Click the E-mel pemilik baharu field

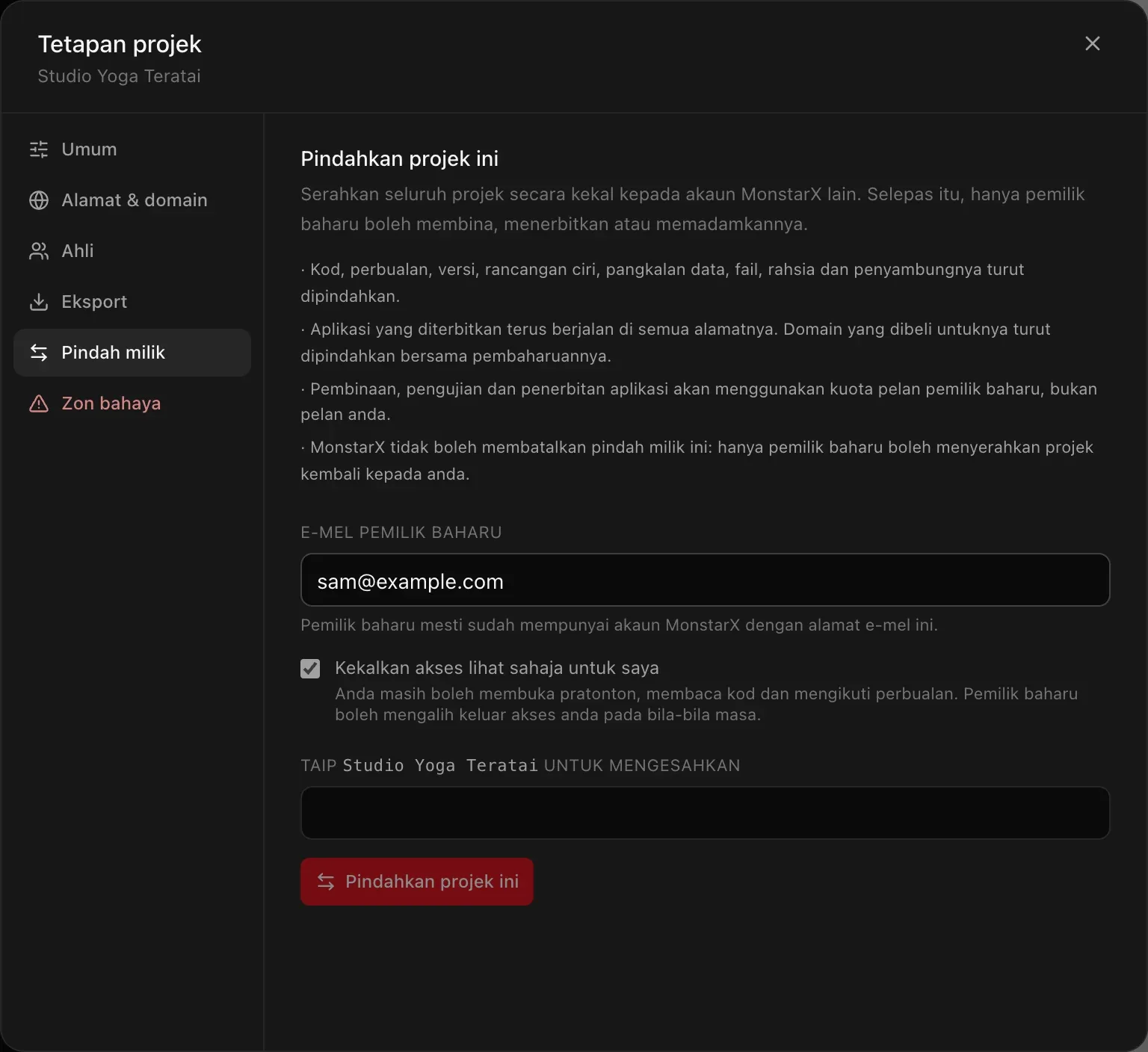click(x=705, y=580)
